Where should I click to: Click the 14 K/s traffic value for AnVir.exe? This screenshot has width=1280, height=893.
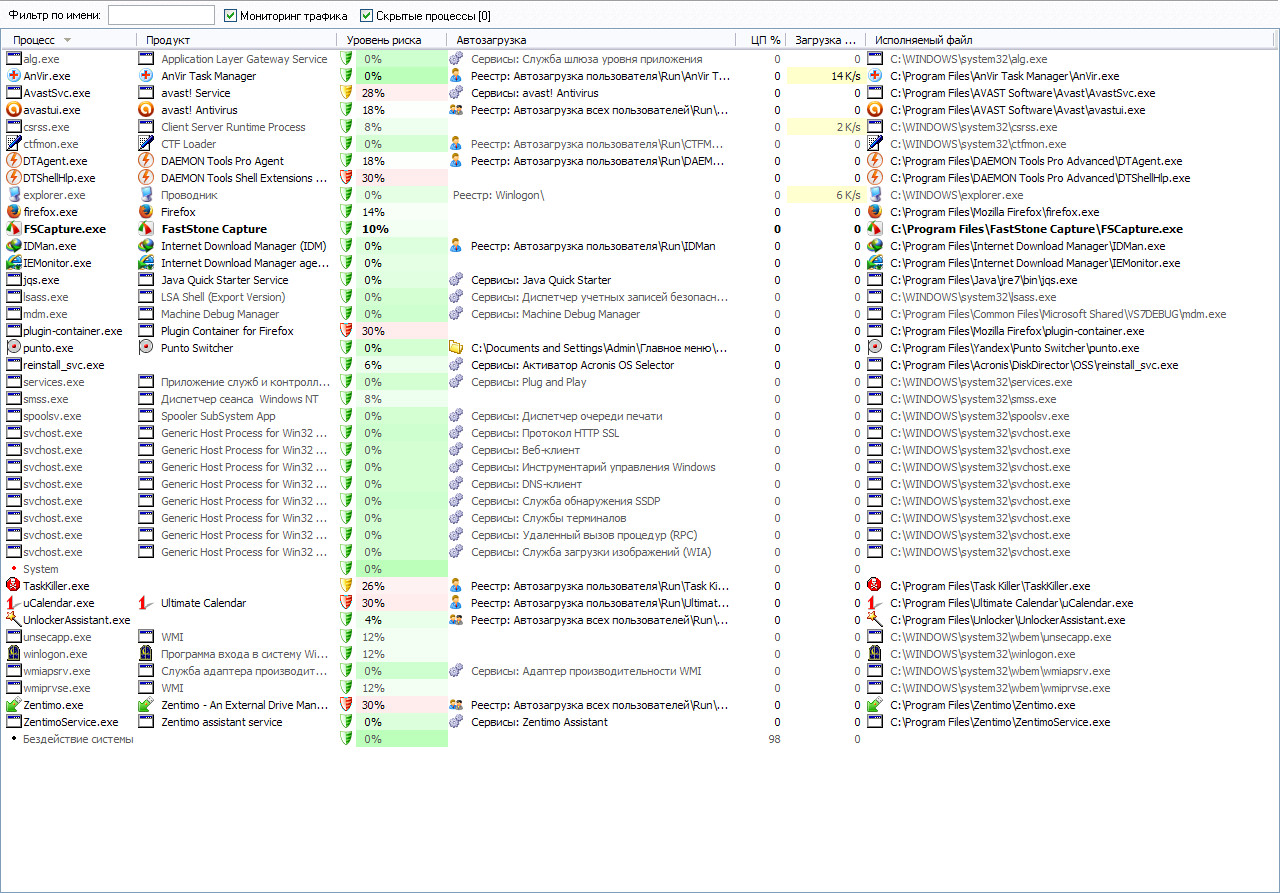pos(845,76)
